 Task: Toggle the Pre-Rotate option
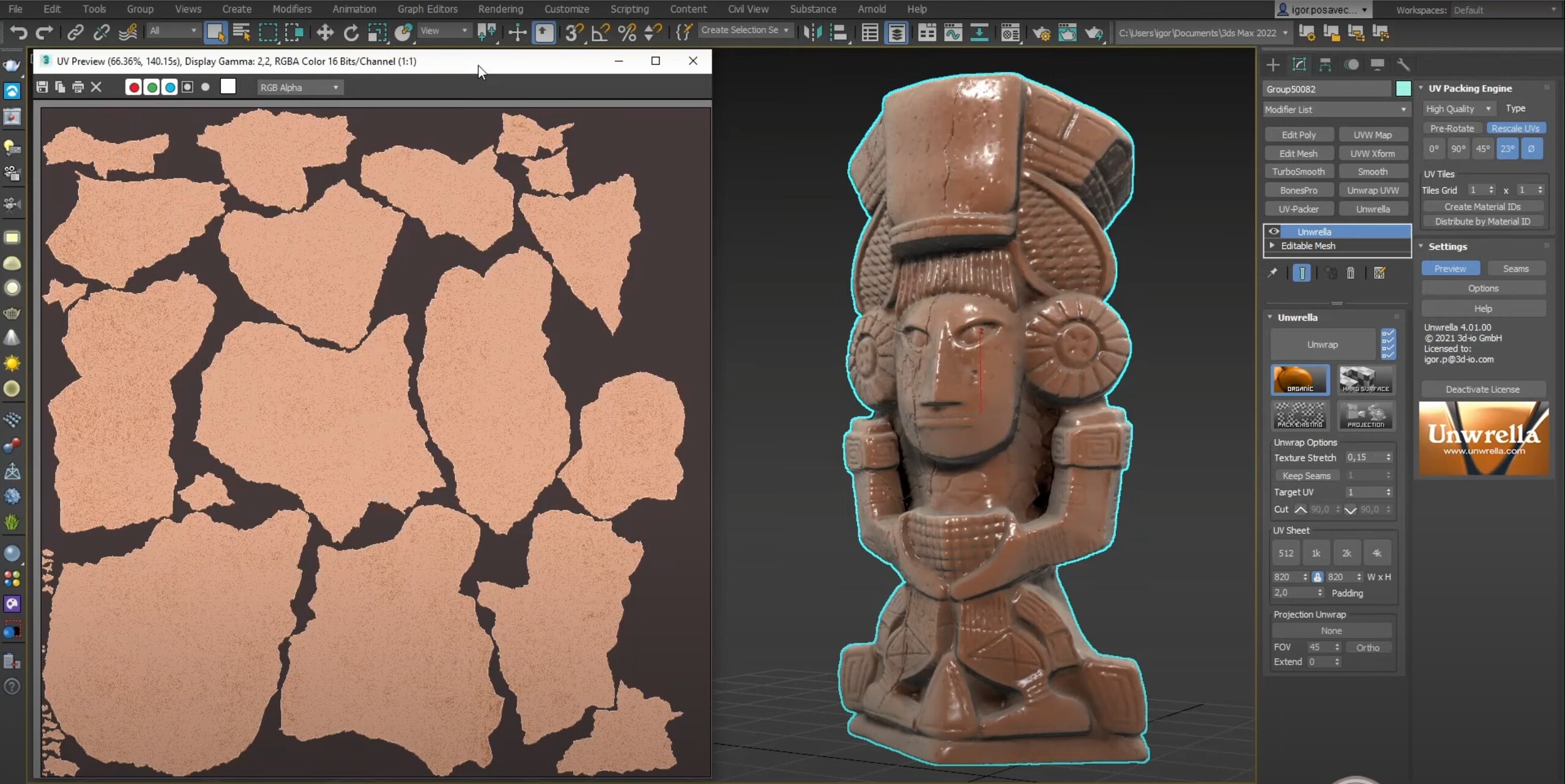(1452, 128)
